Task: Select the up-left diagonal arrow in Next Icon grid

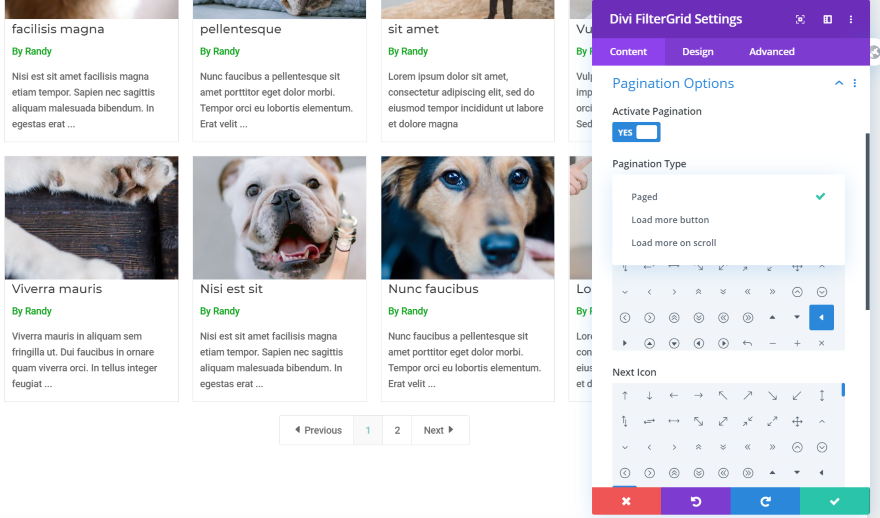Action: 723,396
